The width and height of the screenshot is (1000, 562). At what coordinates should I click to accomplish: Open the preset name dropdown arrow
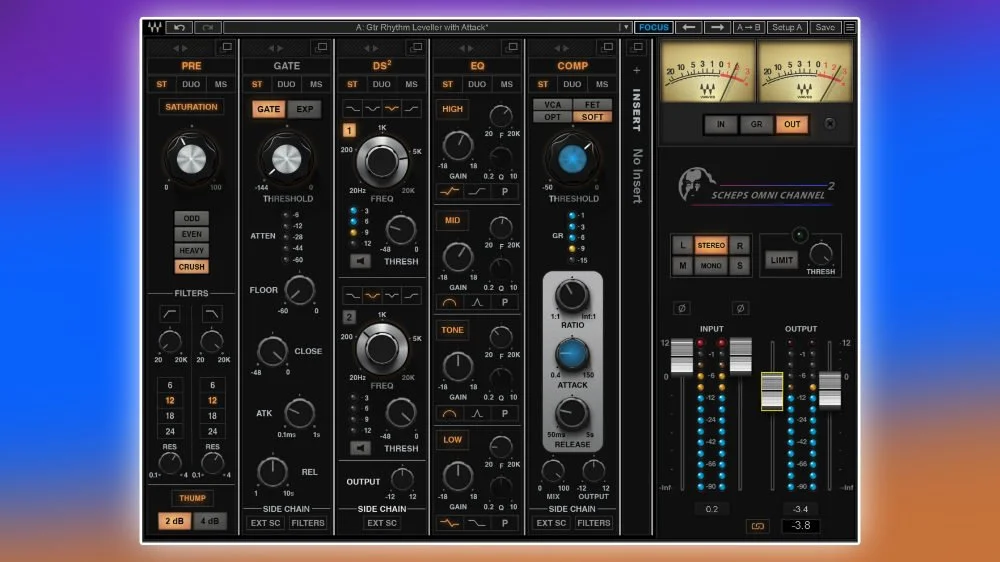coord(626,27)
